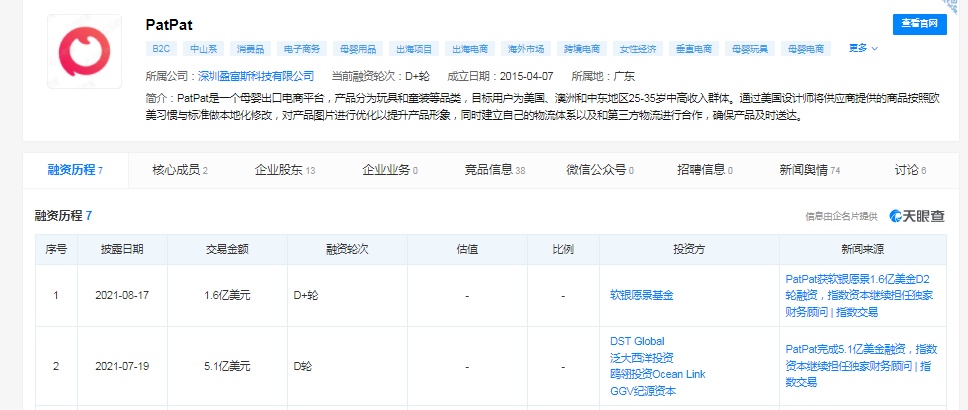
Task: Switch to the 招聘信息 tab
Action: (x=705, y=170)
